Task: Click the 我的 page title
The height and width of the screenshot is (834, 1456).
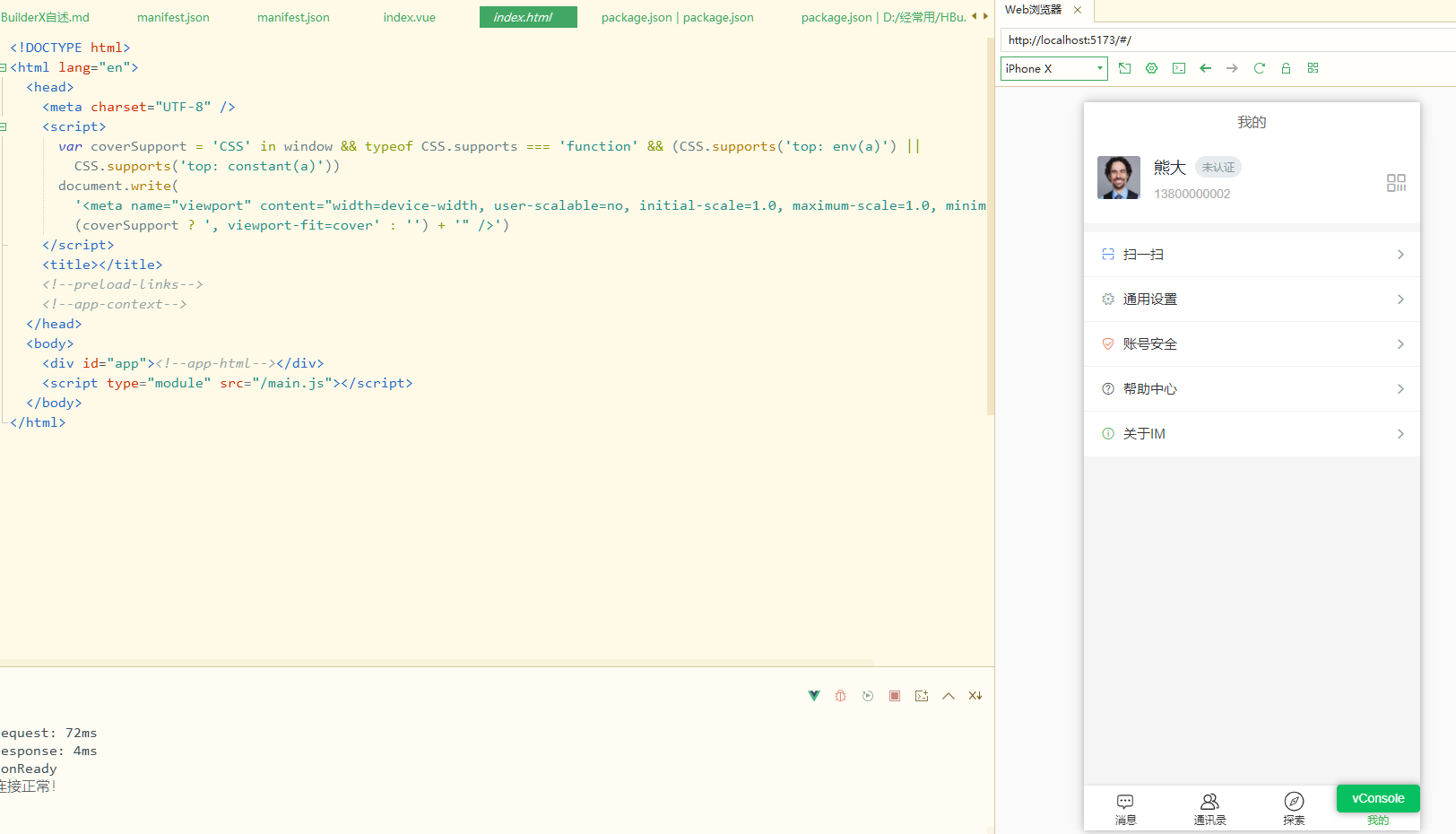Action: click(x=1252, y=122)
